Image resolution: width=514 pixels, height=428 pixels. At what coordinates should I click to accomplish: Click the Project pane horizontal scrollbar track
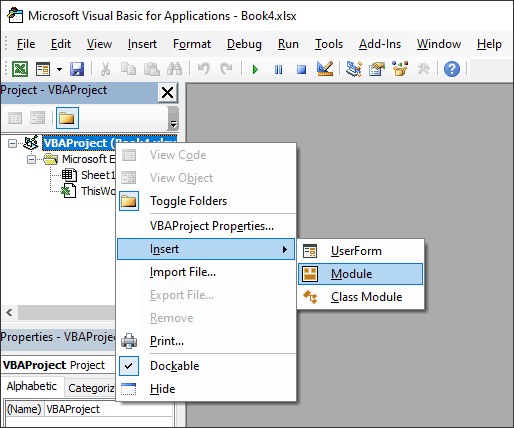tap(67, 313)
